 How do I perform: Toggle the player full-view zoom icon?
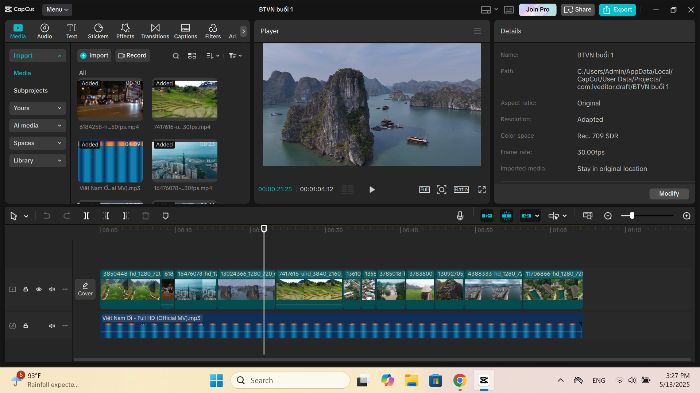(442, 190)
